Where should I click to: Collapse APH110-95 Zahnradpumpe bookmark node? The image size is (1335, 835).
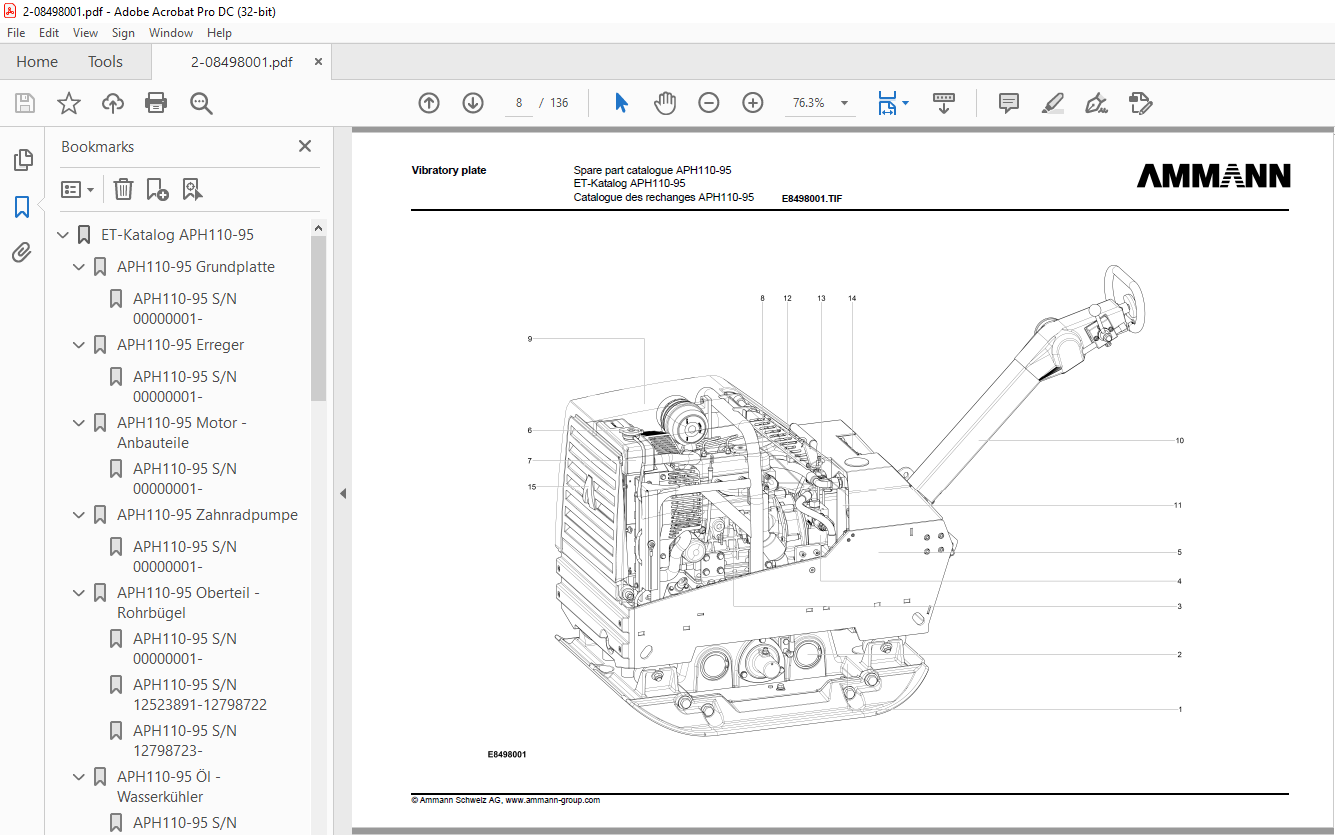tap(79, 515)
